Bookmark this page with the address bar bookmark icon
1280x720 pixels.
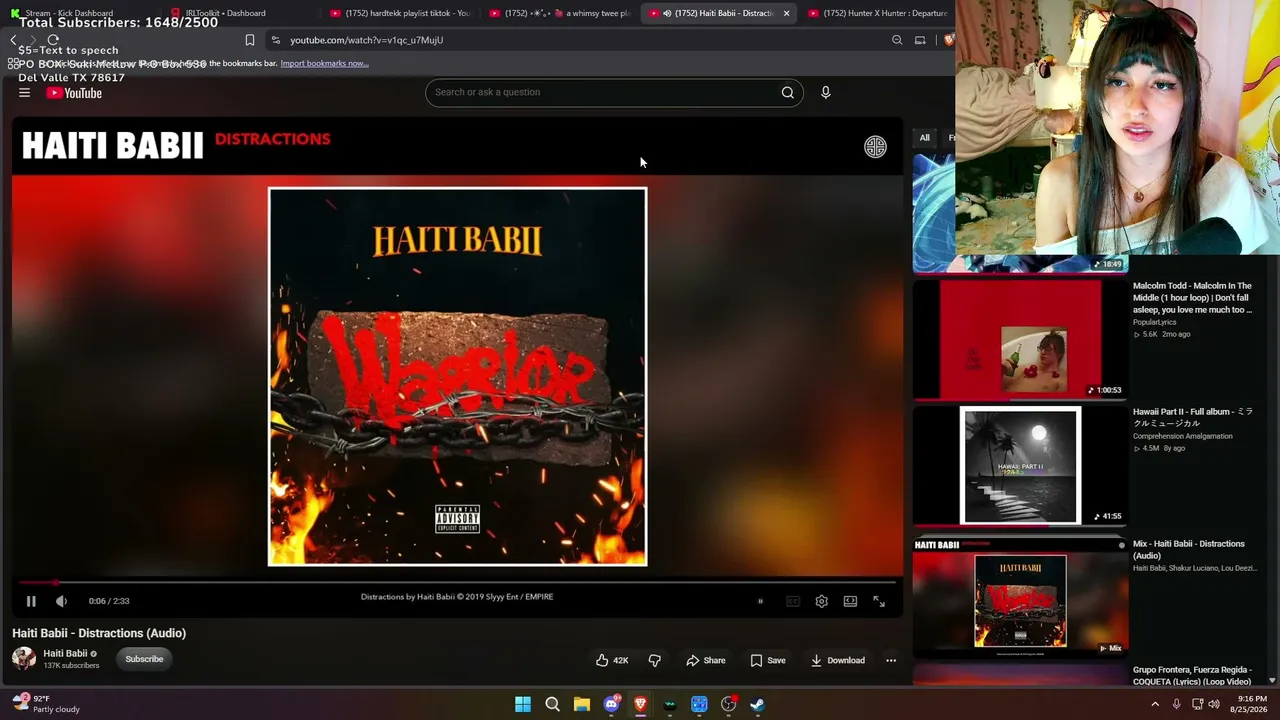(x=250, y=40)
